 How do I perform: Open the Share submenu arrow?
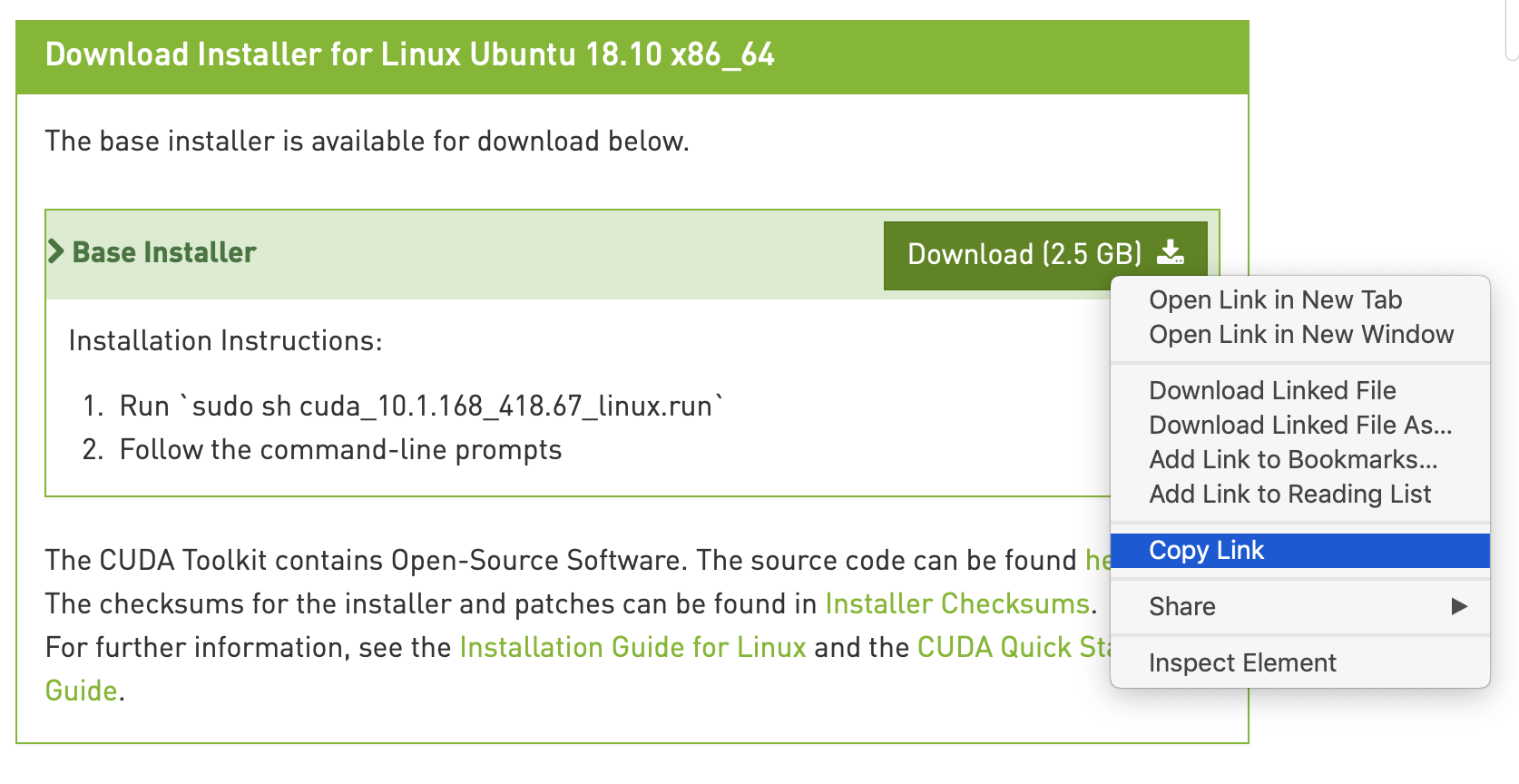coord(1458,606)
